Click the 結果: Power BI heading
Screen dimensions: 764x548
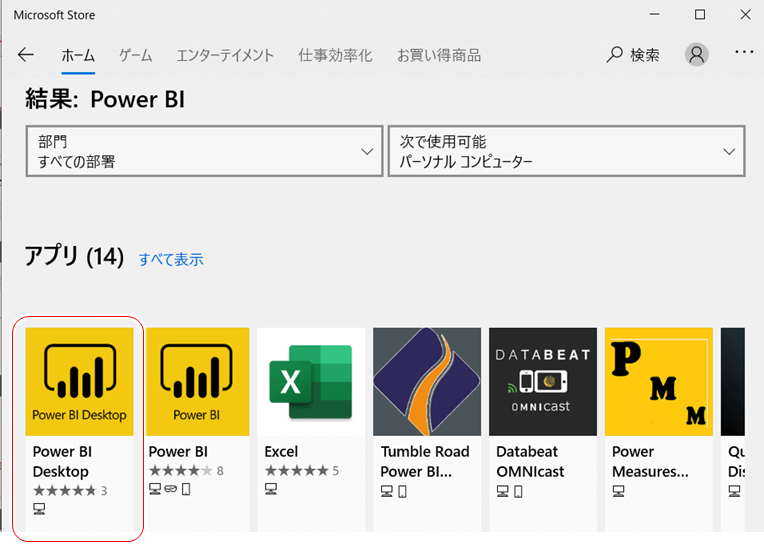click(x=105, y=99)
